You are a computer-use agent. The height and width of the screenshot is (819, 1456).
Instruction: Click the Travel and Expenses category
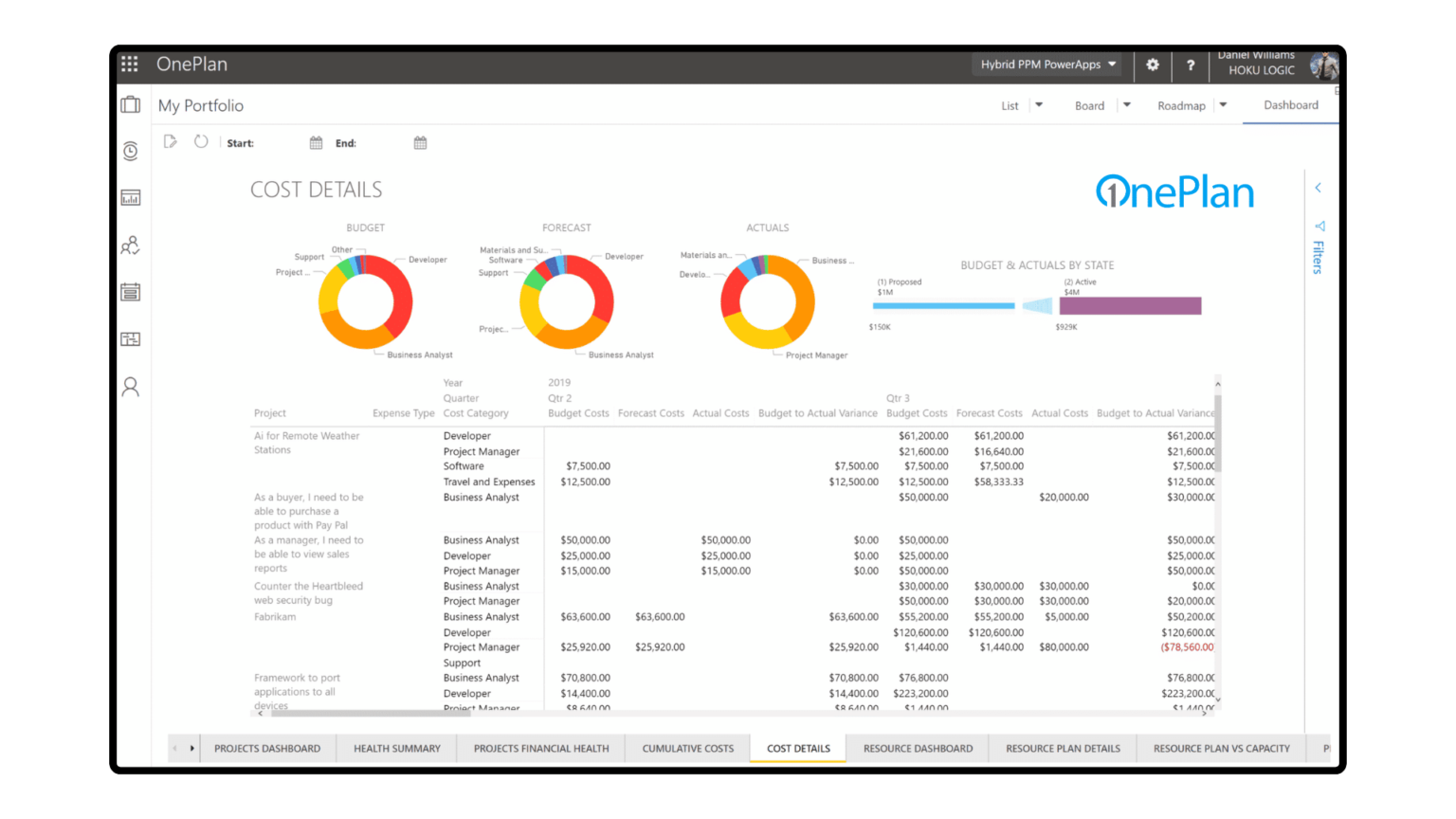tap(489, 482)
